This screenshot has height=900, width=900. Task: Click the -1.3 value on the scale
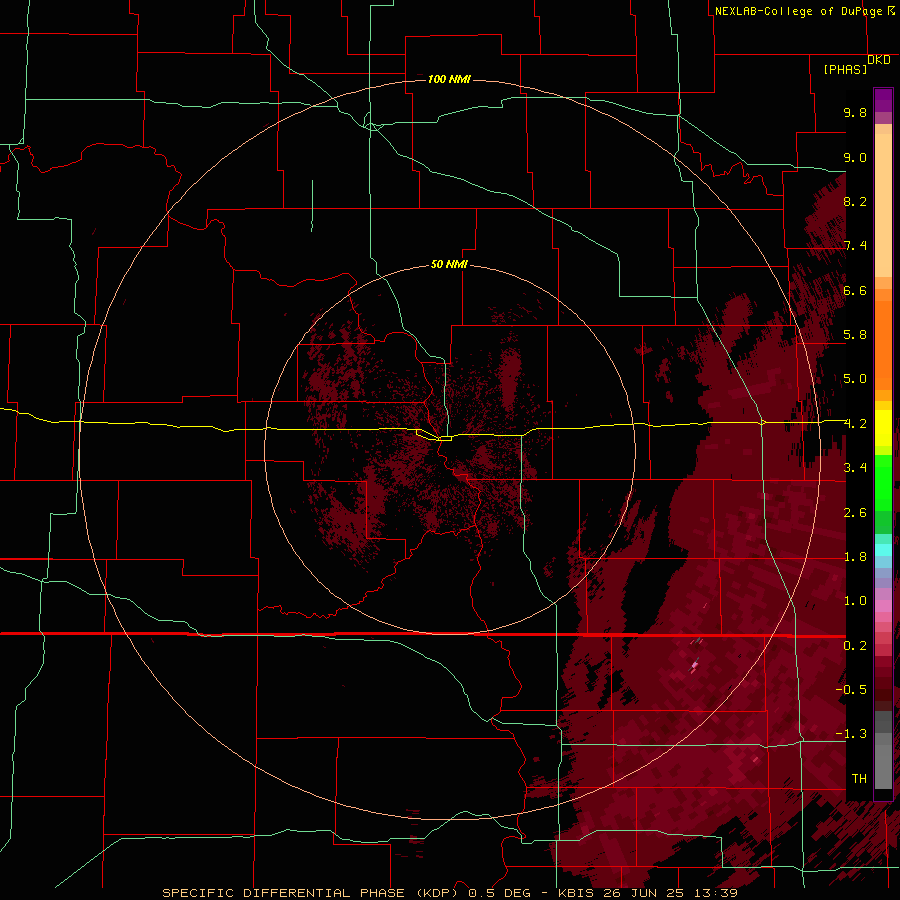851,734
